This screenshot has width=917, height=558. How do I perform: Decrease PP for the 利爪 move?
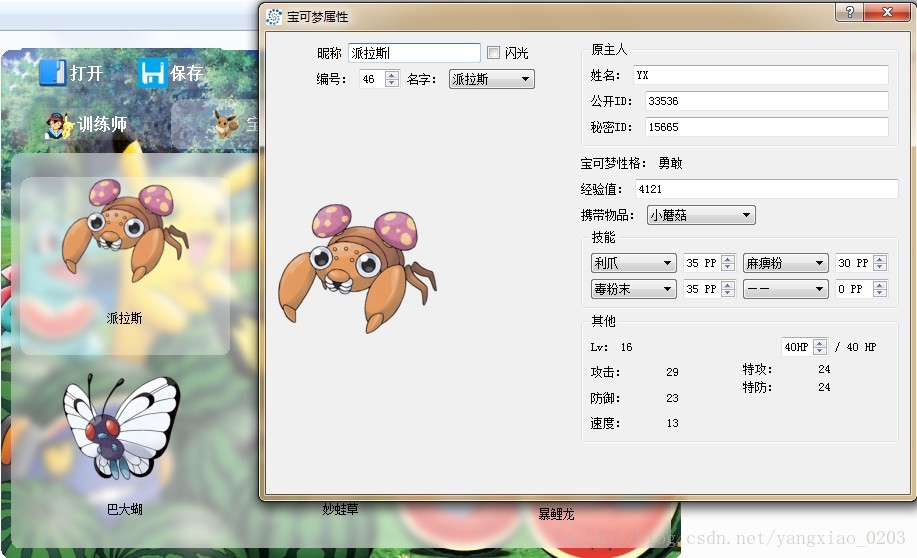coord(728,267)
